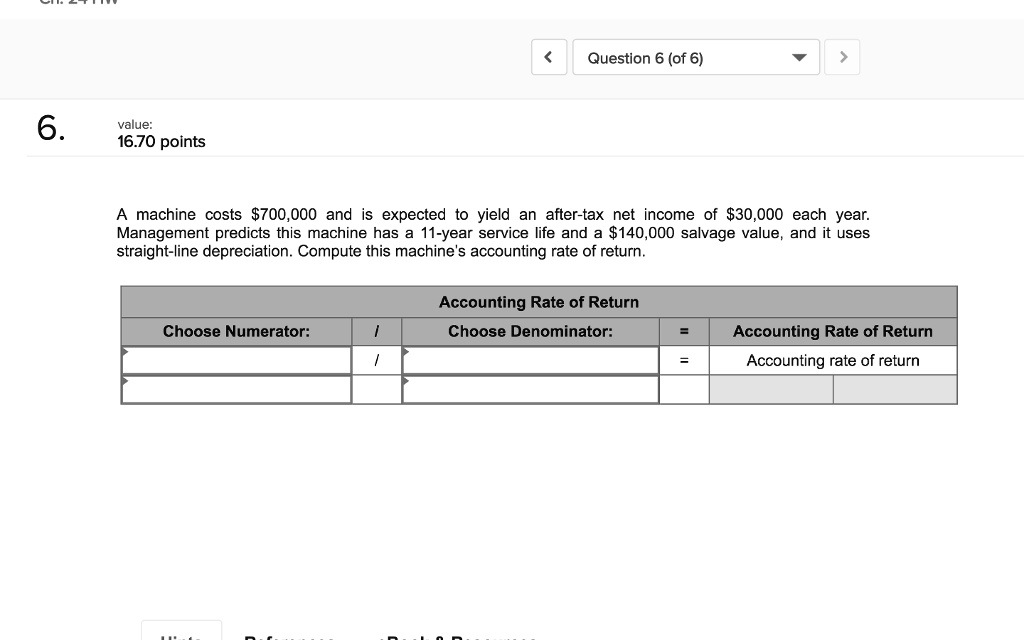This screenshot has width=1024, height=640.
Task: Open the Question 6 (of 6) dropdown
Action: tap(696, 57)
